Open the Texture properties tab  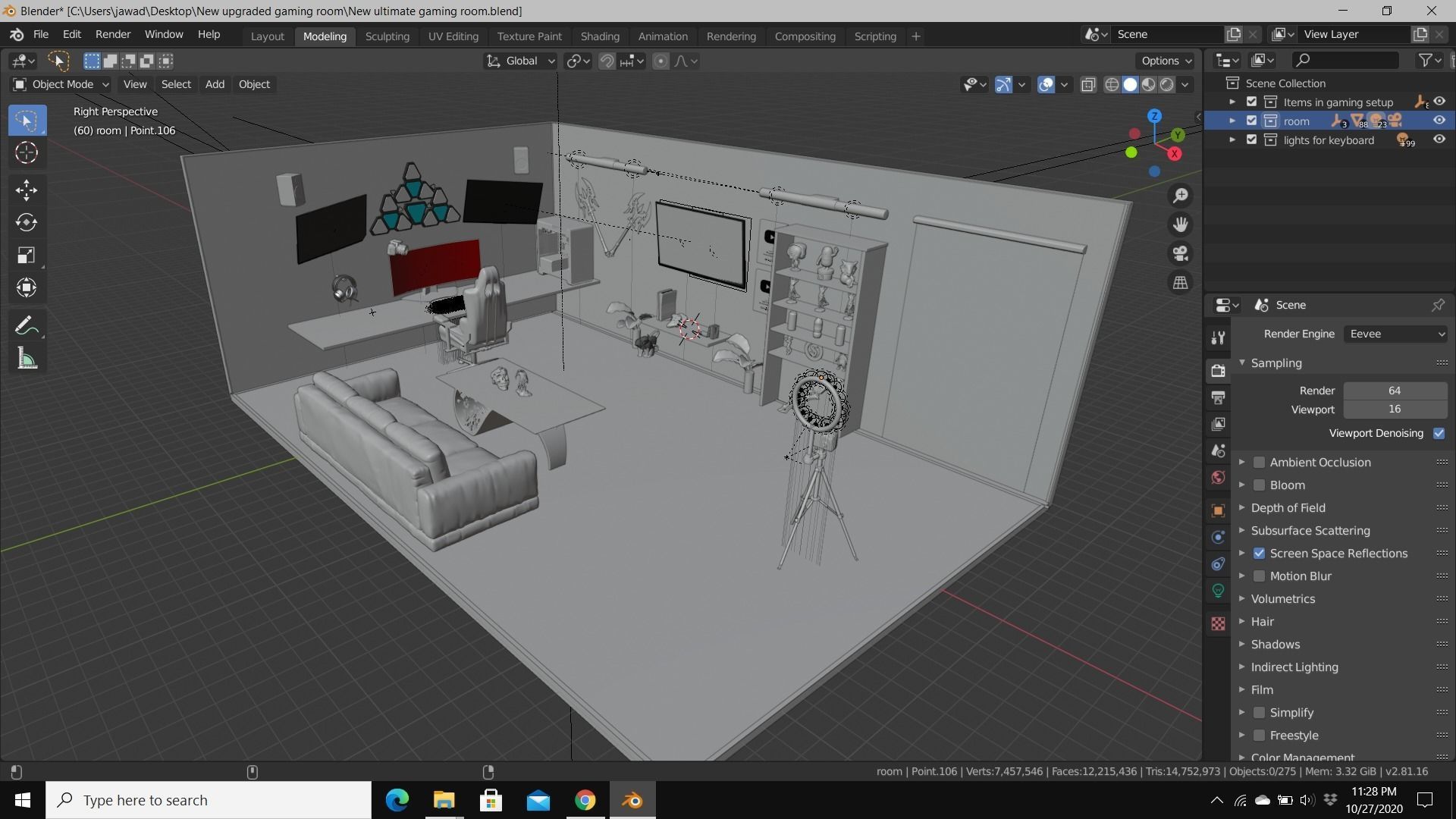point(1218,623)
